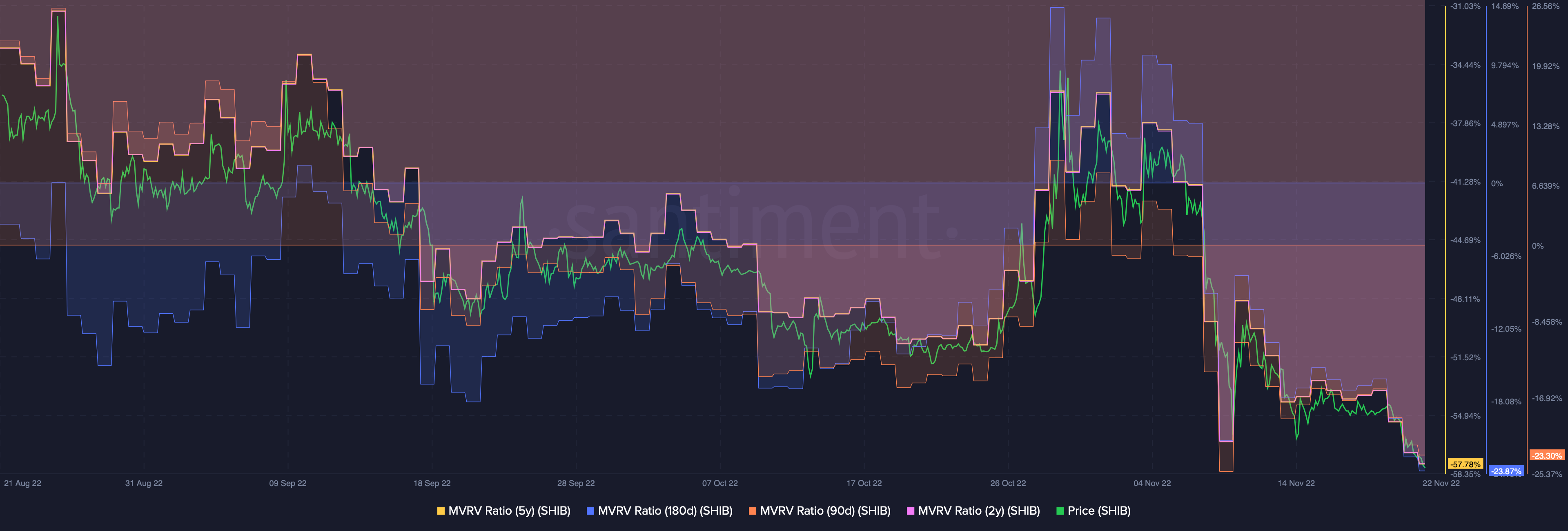Viewport: 1568px width, 531px height.
Task: Click the yellow -57.78% value badge
Action: click(1465, 464)
